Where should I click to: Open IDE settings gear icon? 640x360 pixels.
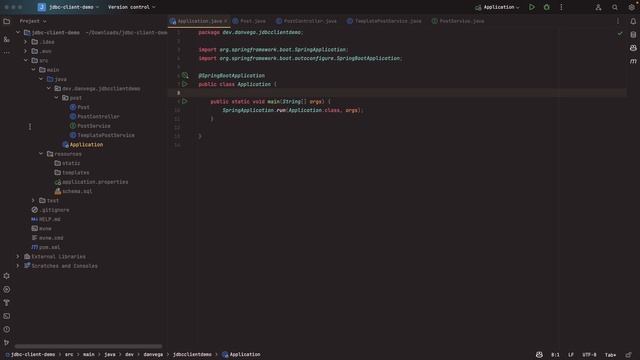(631, 7)
